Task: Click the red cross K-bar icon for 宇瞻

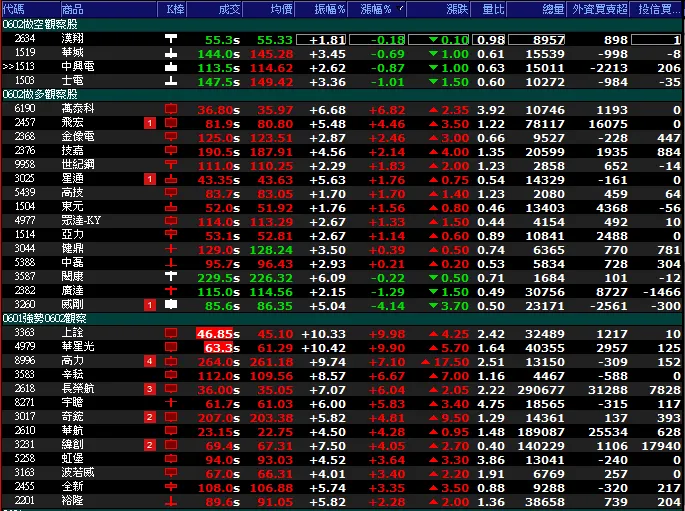Action: [x=171, y=403]
